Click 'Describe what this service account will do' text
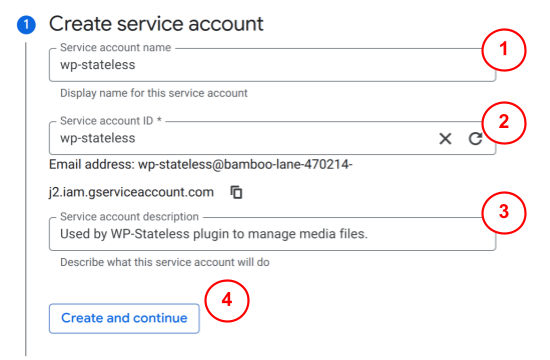The height and width of the screenshot is (360, 550). coord(165,262)
